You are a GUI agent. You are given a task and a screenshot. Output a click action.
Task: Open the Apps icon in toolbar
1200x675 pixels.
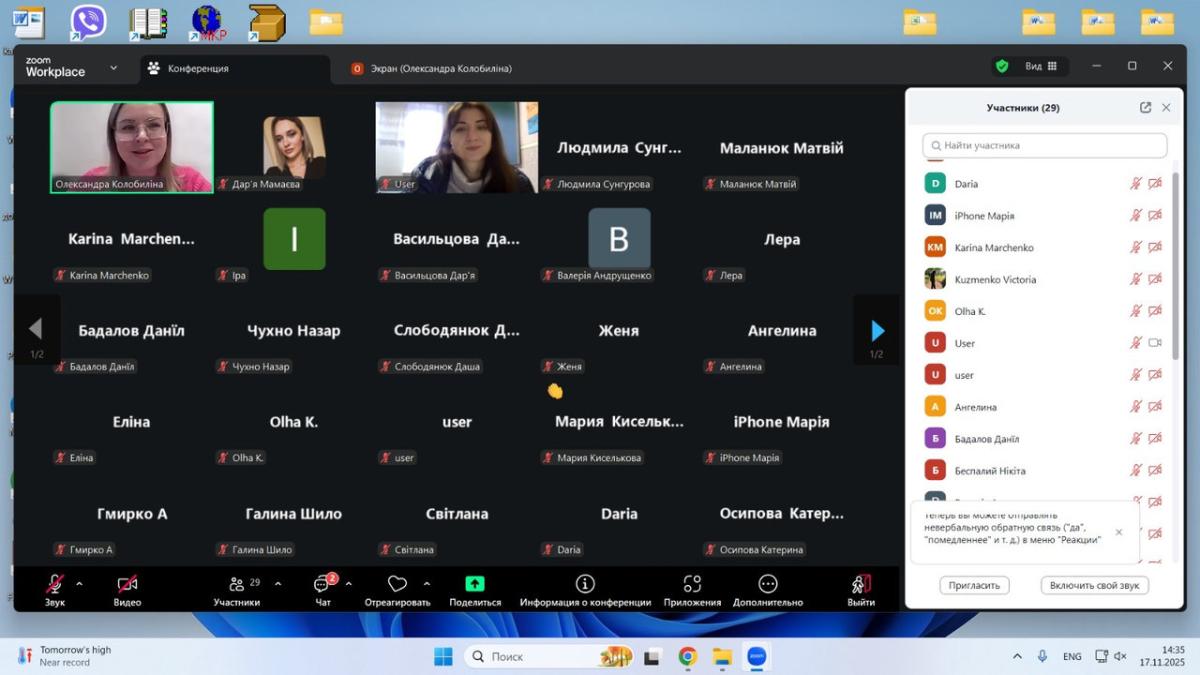(692, 584)
